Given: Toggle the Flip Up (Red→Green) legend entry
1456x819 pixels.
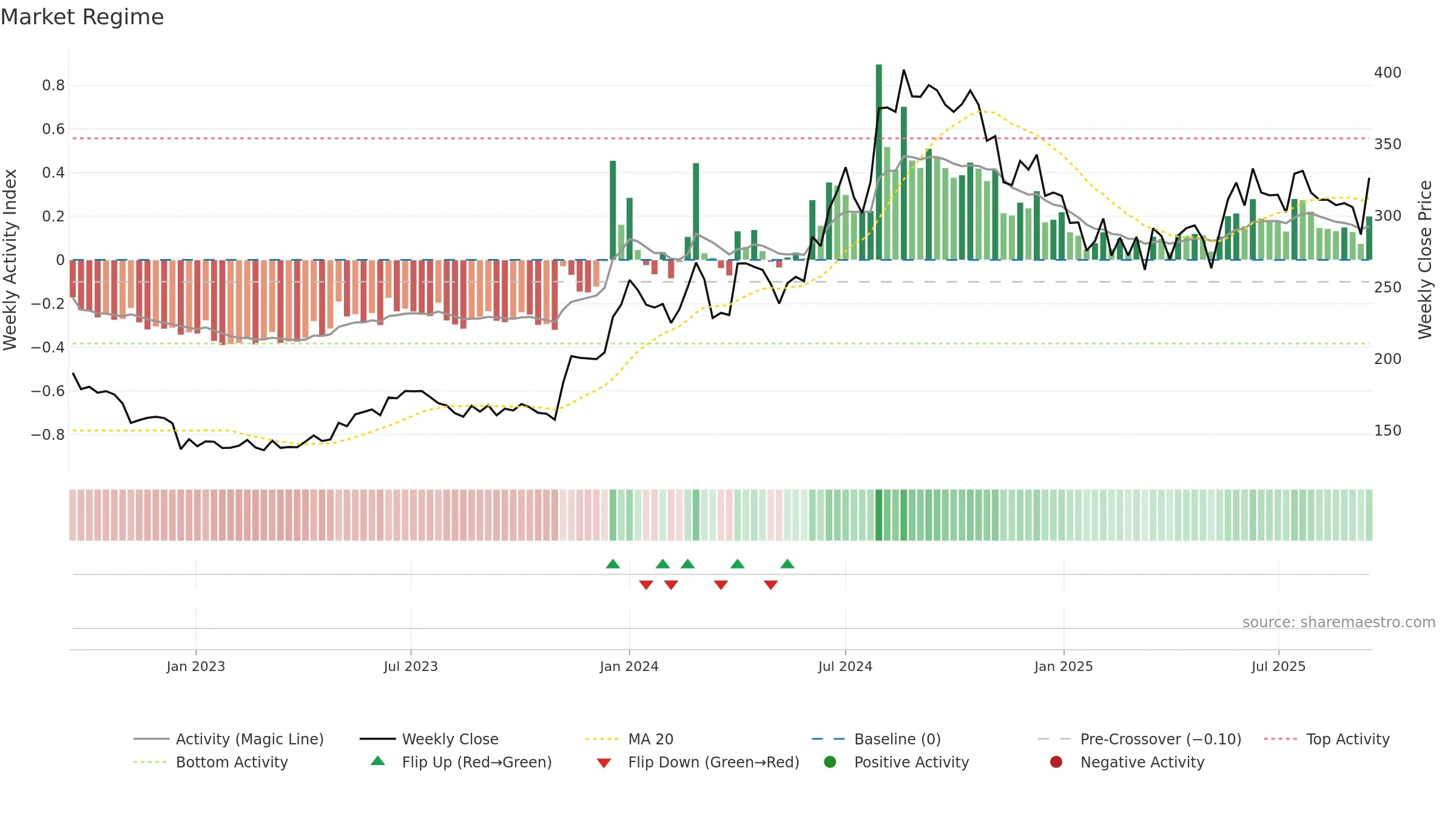Looking at the screenshot, I should pyautogui.click(x=461, y=762).
